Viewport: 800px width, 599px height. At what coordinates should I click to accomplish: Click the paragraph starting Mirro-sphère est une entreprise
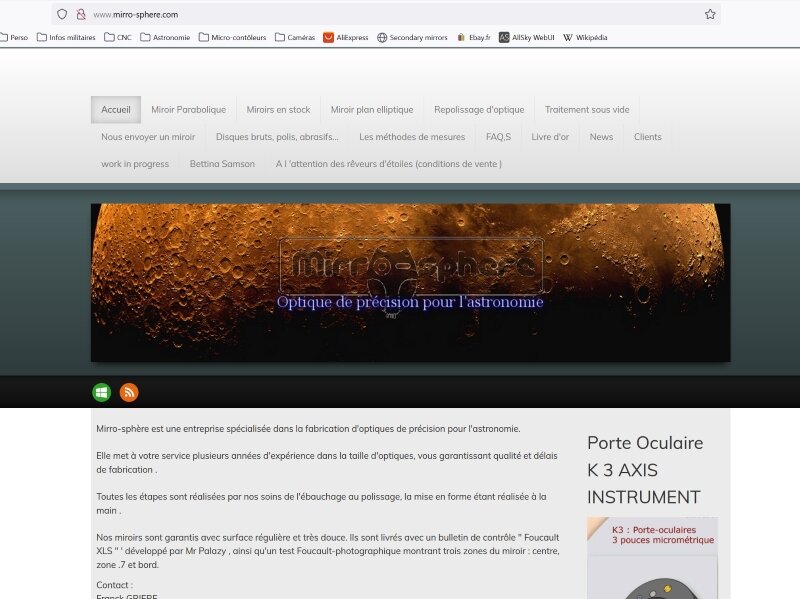[x=308, y=429]
